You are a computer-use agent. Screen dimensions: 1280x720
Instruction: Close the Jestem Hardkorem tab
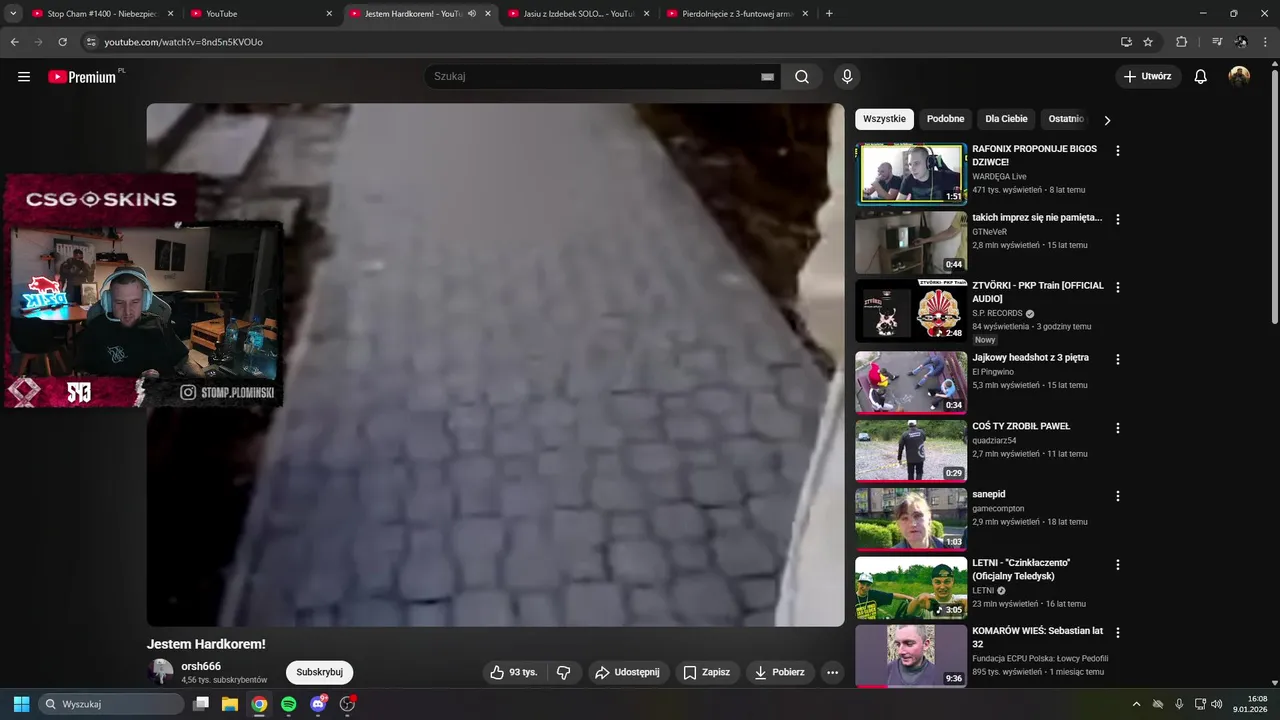488,14
